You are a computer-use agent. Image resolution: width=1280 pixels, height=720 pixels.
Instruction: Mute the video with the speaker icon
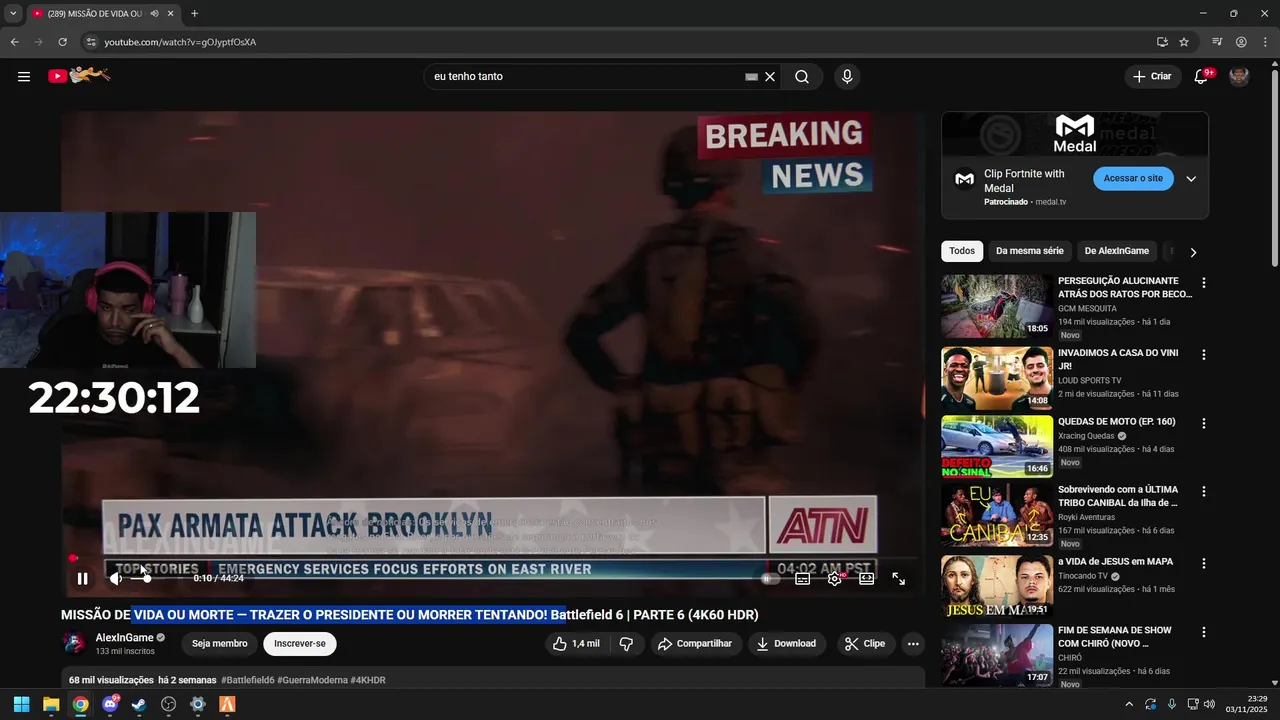(116, 578)
